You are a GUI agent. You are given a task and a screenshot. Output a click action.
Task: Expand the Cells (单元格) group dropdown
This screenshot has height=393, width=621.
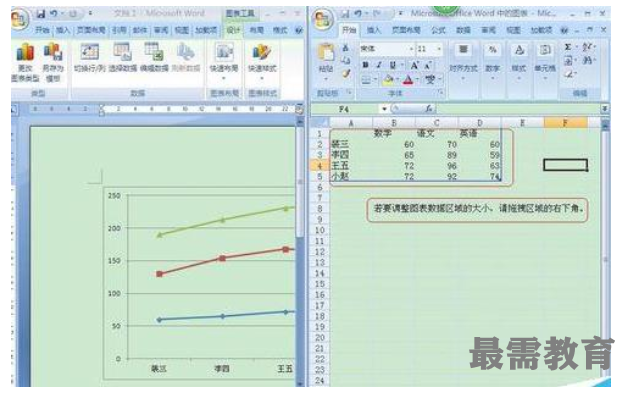(545, 78)
